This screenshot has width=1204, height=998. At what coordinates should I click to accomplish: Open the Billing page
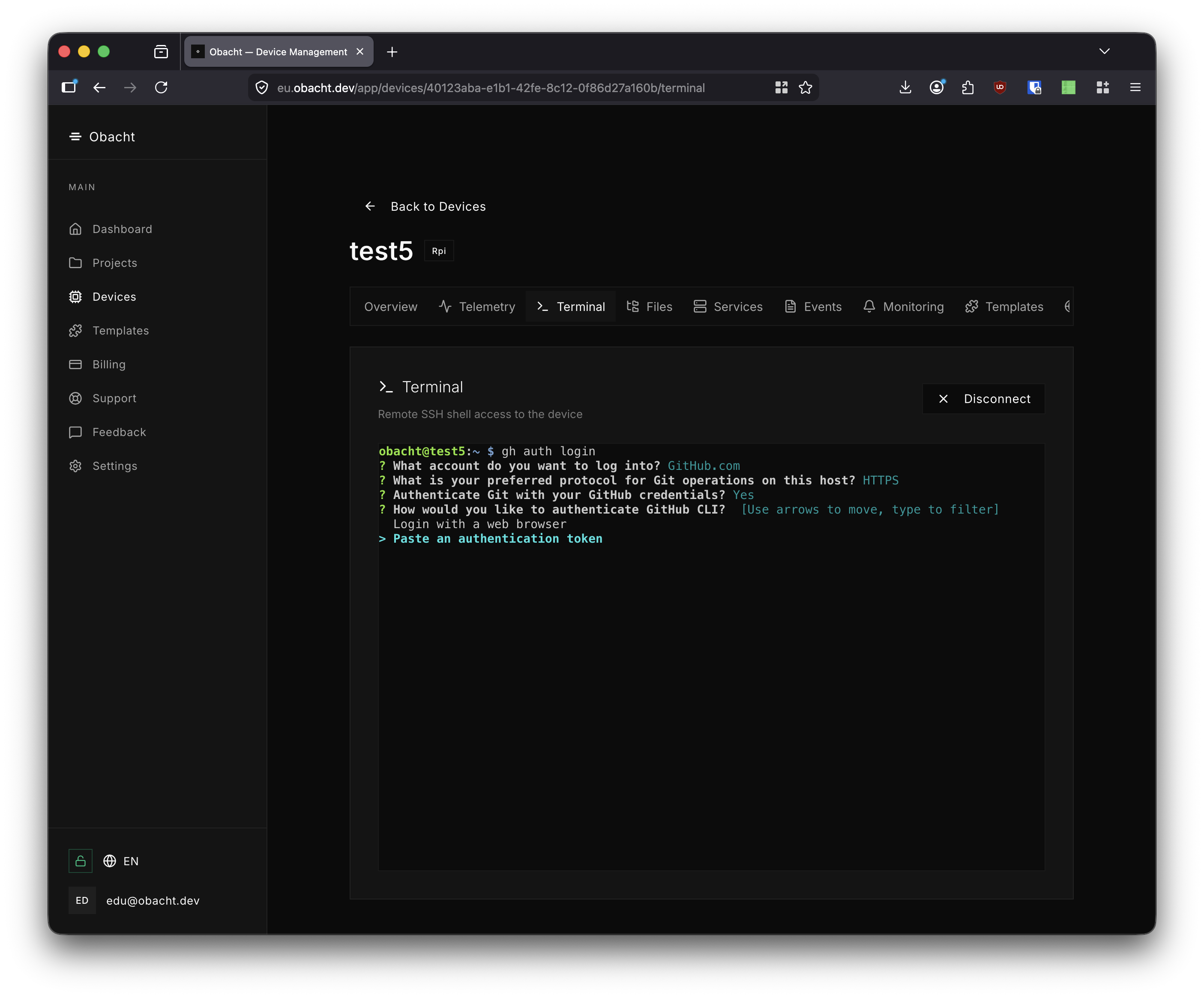pos(97,365)
